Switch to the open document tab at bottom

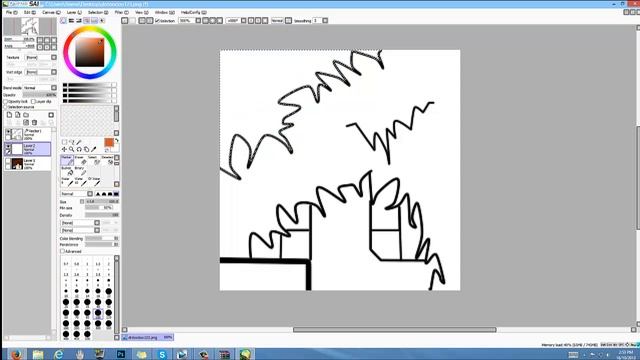(148, 338)
